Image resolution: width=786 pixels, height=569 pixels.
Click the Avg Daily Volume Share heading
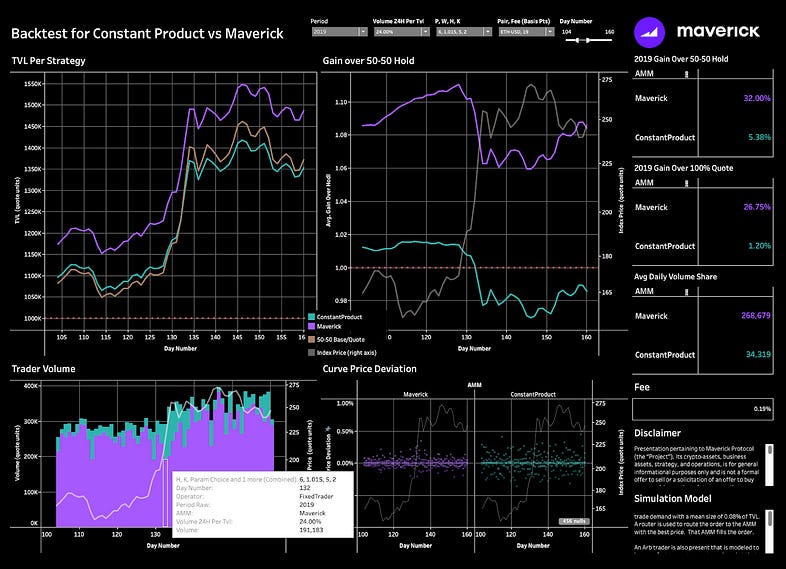[x=675, y=277]
